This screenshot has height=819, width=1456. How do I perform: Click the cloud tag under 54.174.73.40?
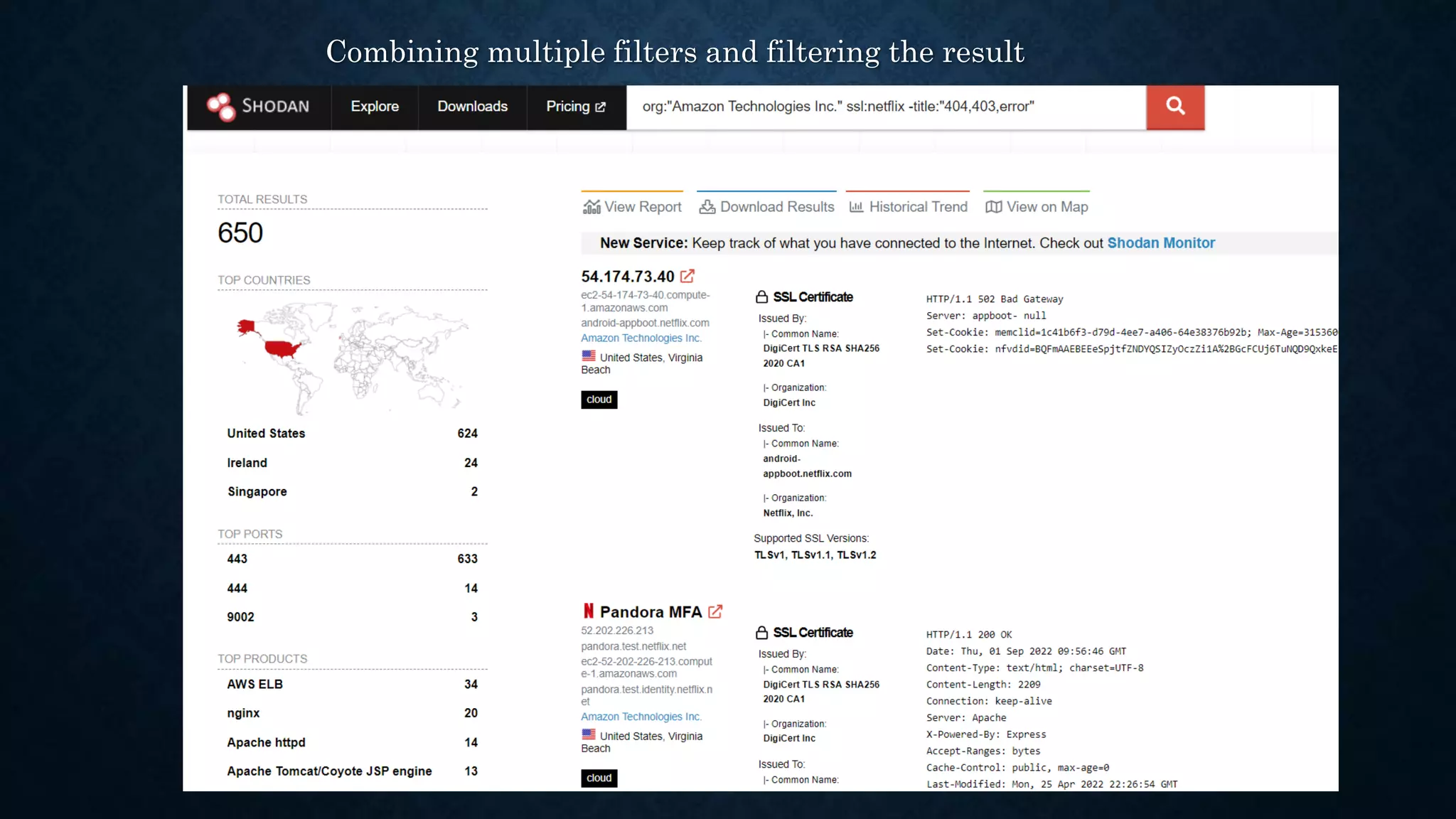coord(599,400)
